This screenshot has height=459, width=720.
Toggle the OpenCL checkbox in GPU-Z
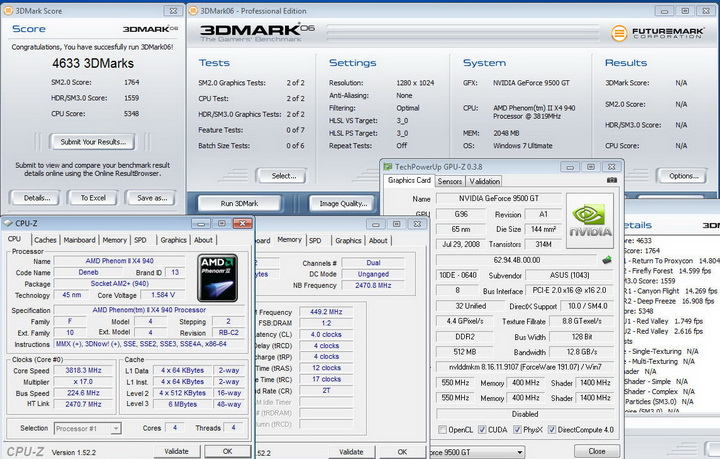pos(442,430)
